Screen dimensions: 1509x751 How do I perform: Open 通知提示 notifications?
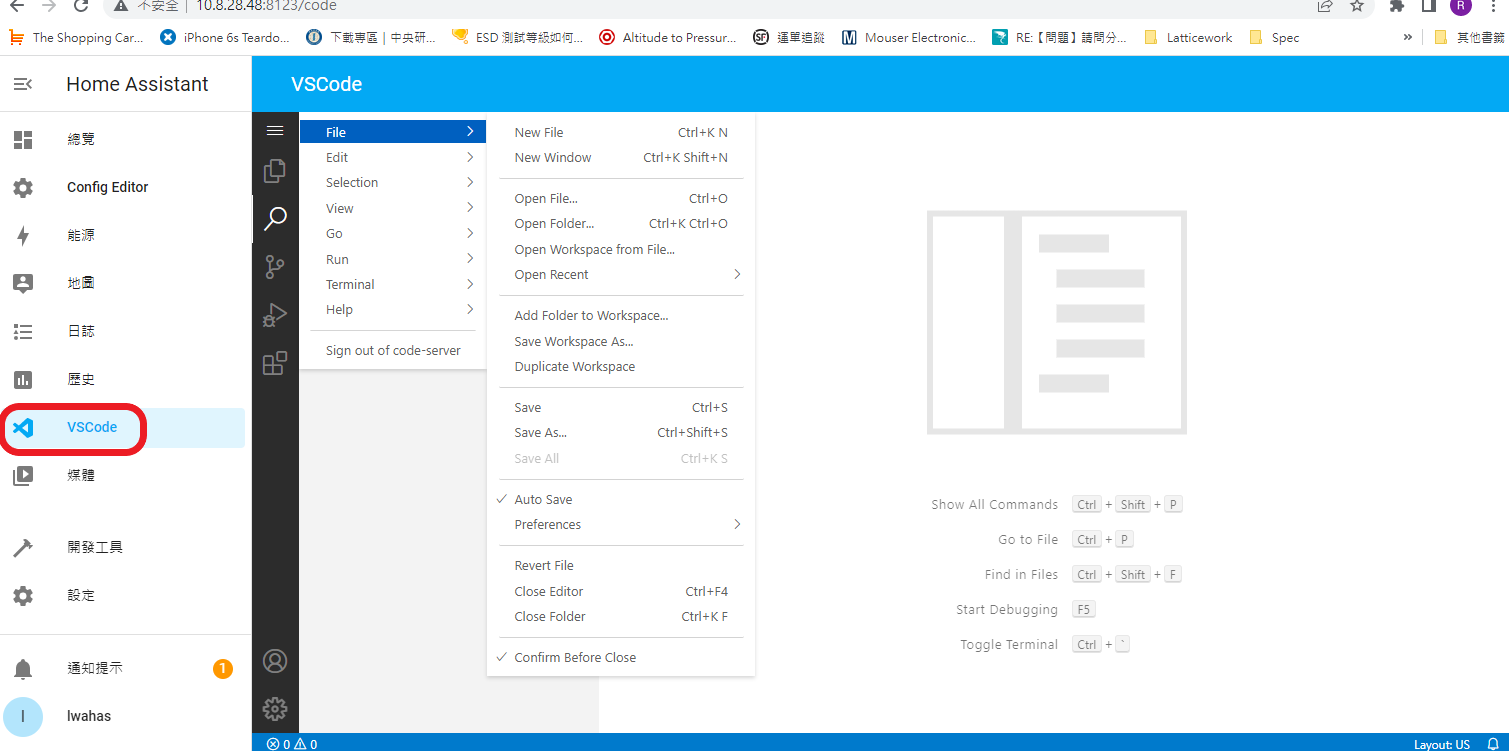coord(125,668)
